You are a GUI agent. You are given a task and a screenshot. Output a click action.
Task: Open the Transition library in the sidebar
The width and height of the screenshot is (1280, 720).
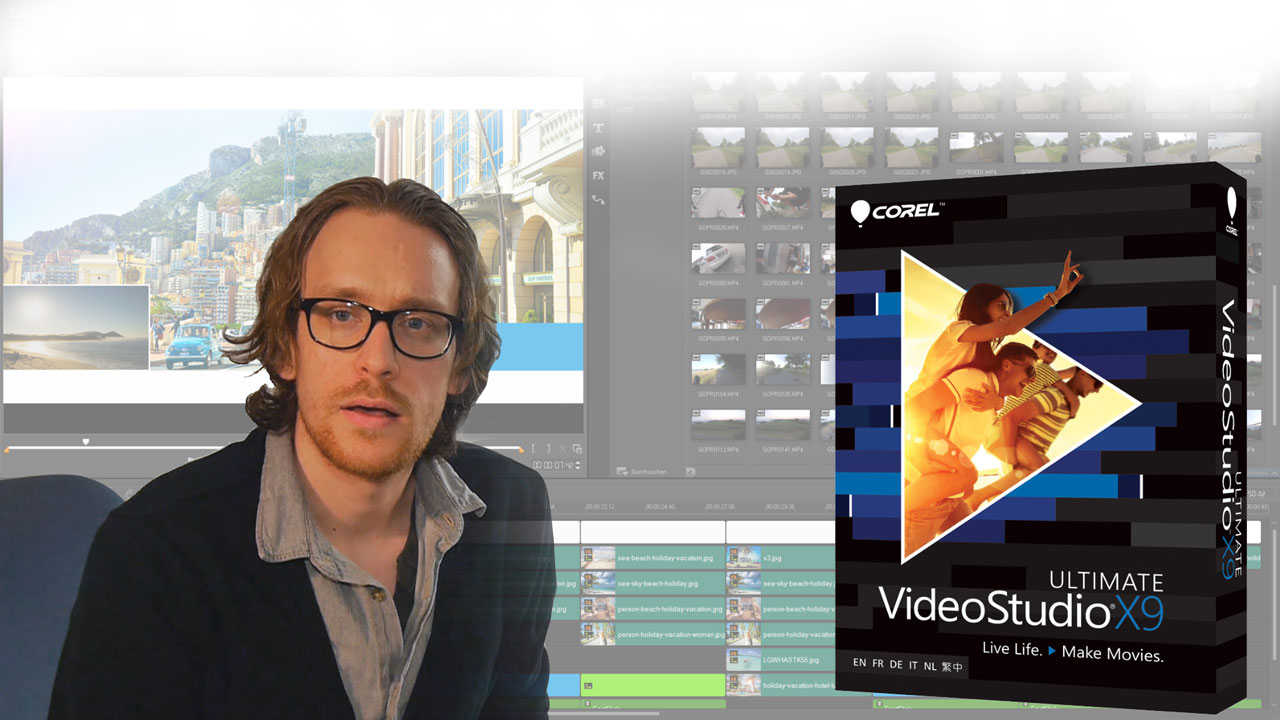(599, 104)
